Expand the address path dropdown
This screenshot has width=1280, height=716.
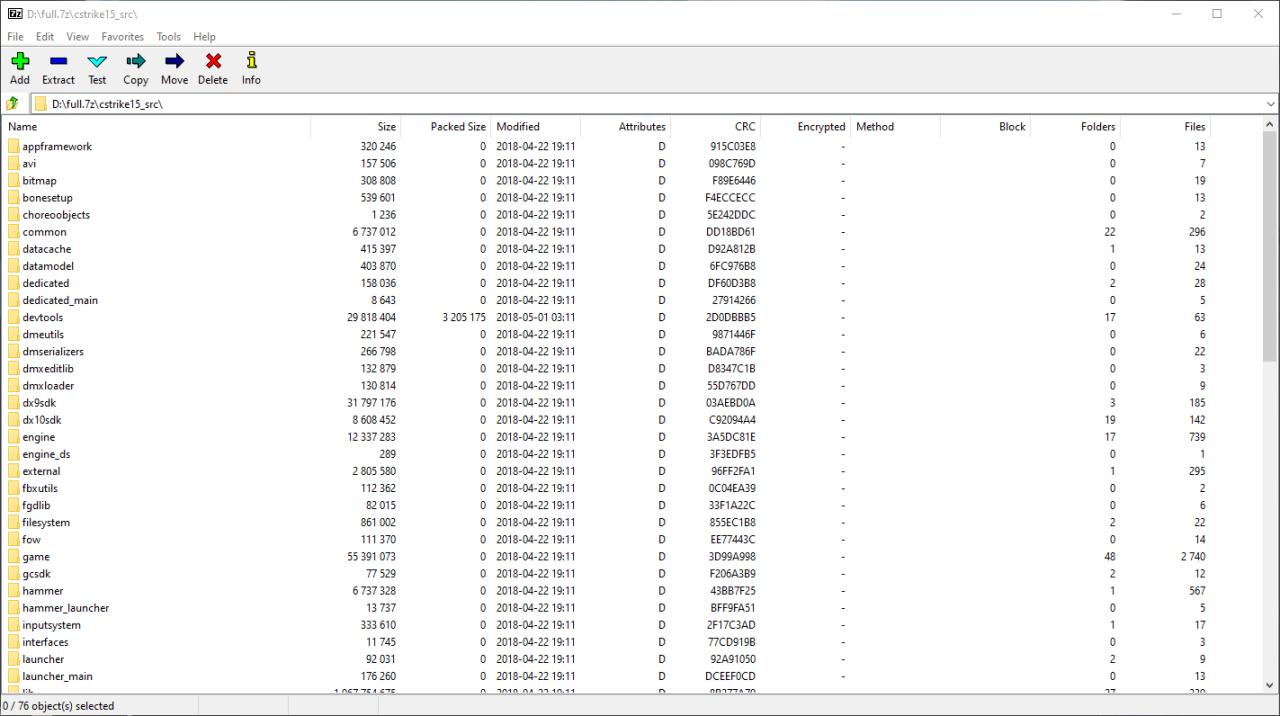pos(1270,104)
